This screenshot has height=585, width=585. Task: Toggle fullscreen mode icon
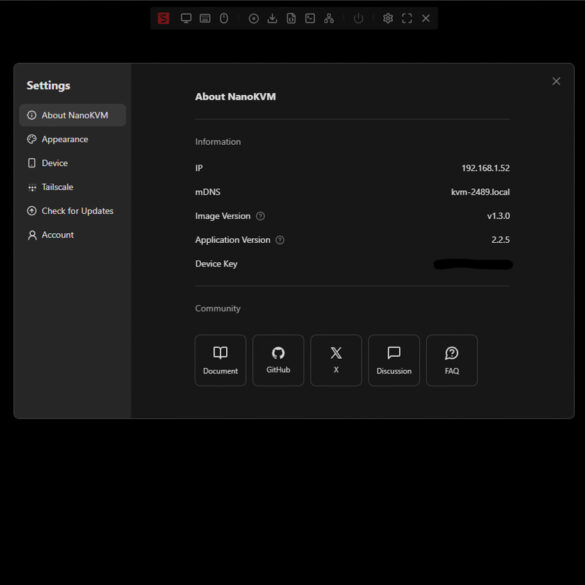[407, 18]
